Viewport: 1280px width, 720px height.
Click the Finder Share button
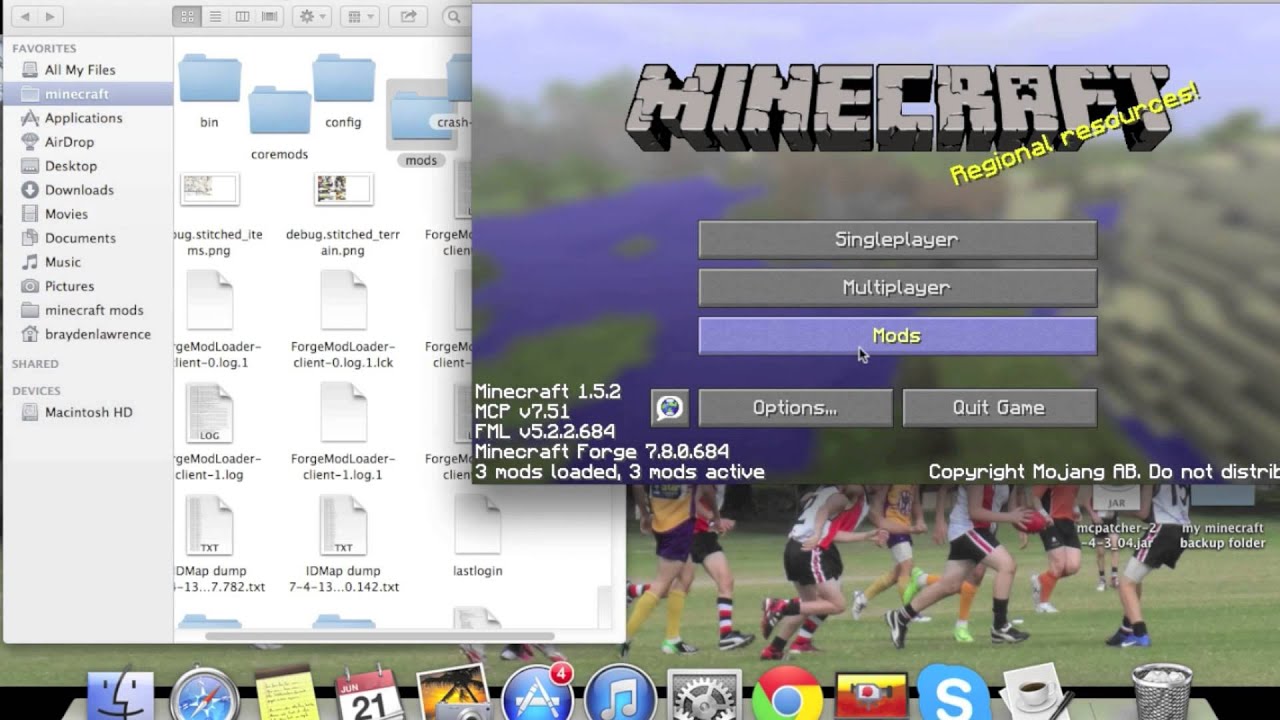pyautogui.click(x=408, y=17)
